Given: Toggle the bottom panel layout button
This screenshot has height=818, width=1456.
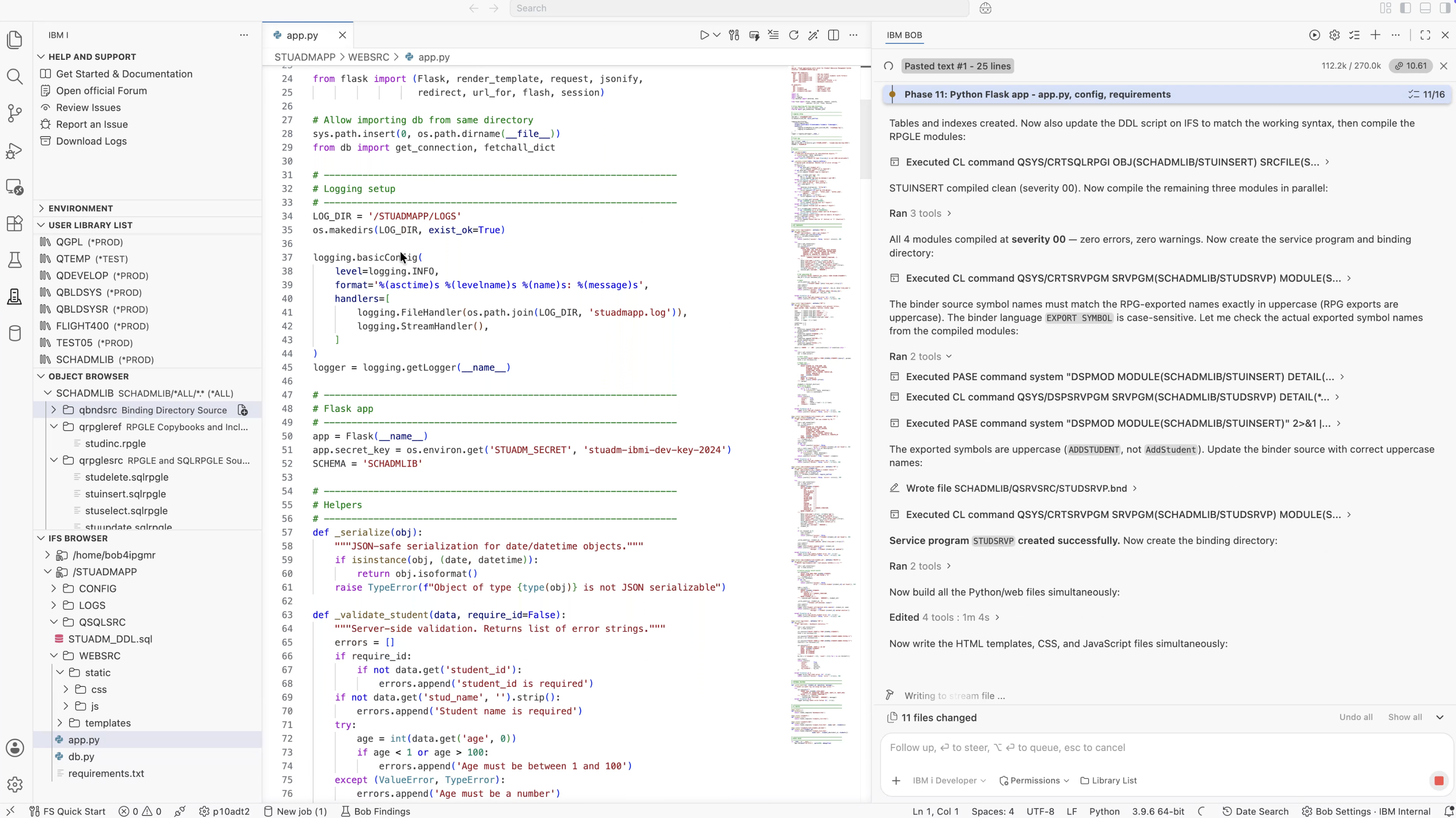Looking at the screenshot, I should pyautogui.click(x=1425, y=8).
